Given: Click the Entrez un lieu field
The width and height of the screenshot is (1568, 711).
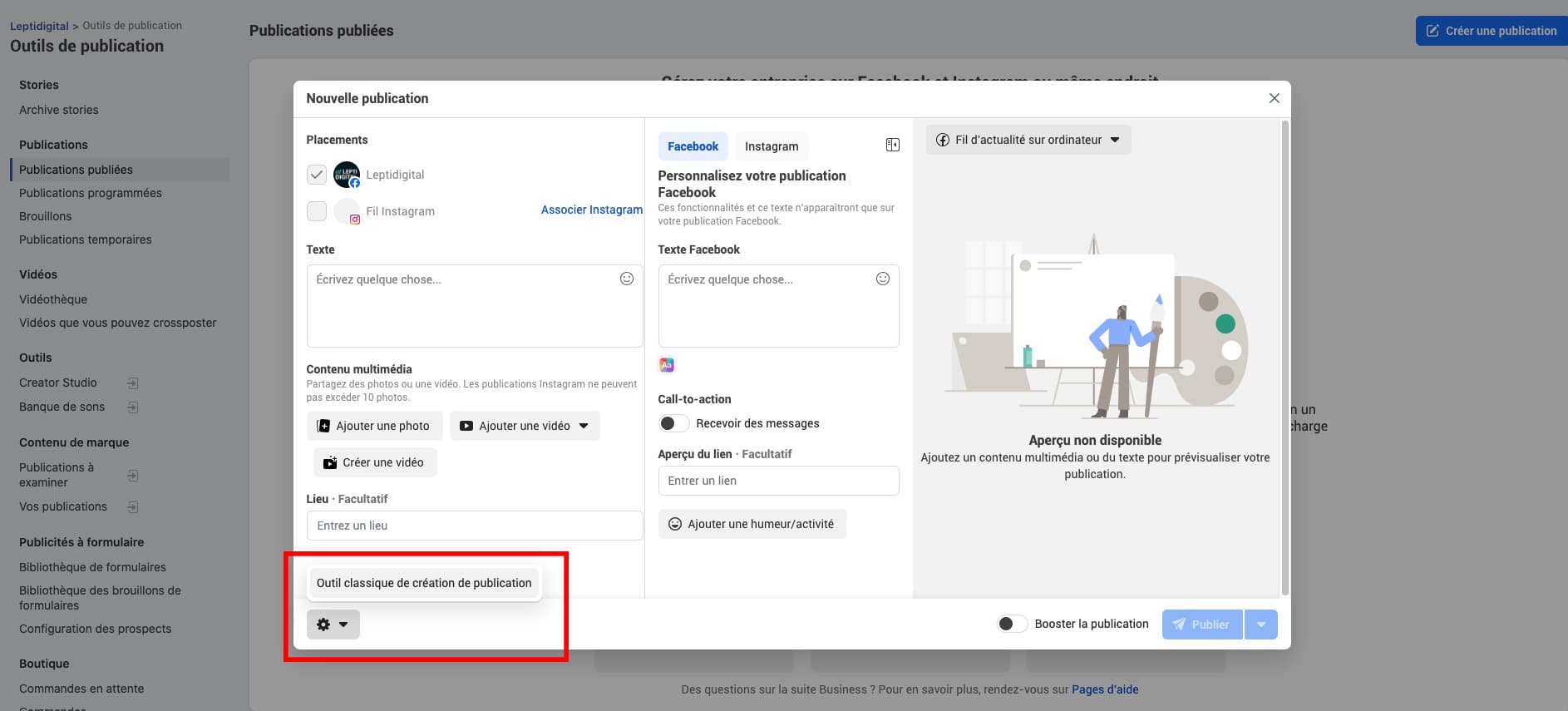Looking at the screenshot, I should pyautogui.click(x=475, y=526).
